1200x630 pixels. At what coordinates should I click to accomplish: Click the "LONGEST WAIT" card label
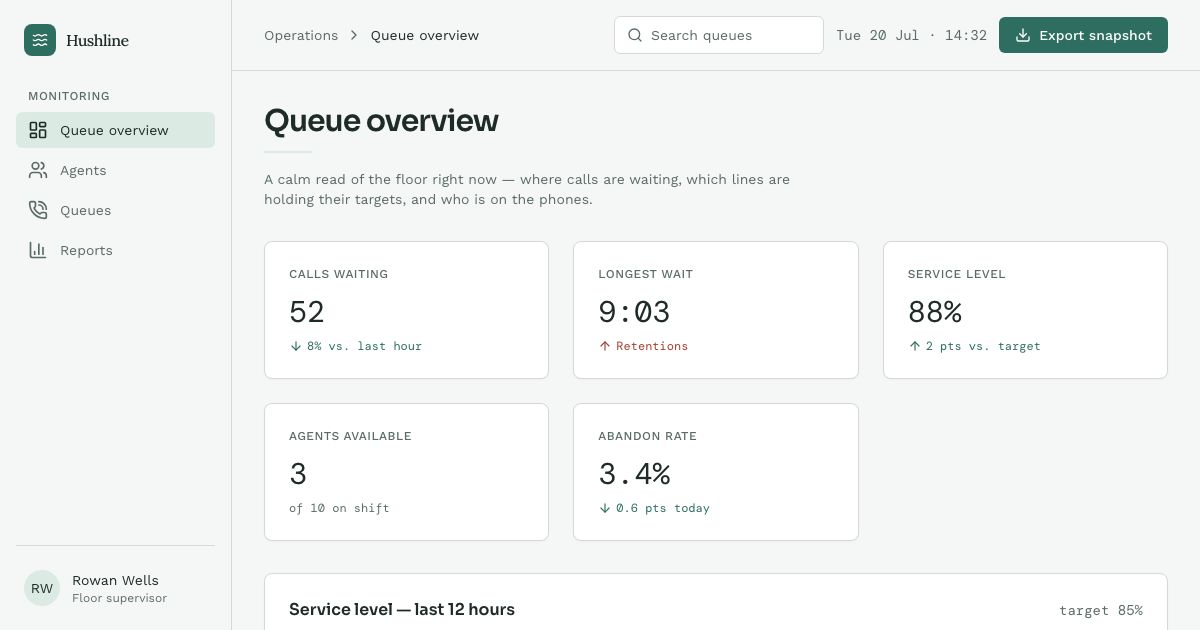[x=645, y=274]
